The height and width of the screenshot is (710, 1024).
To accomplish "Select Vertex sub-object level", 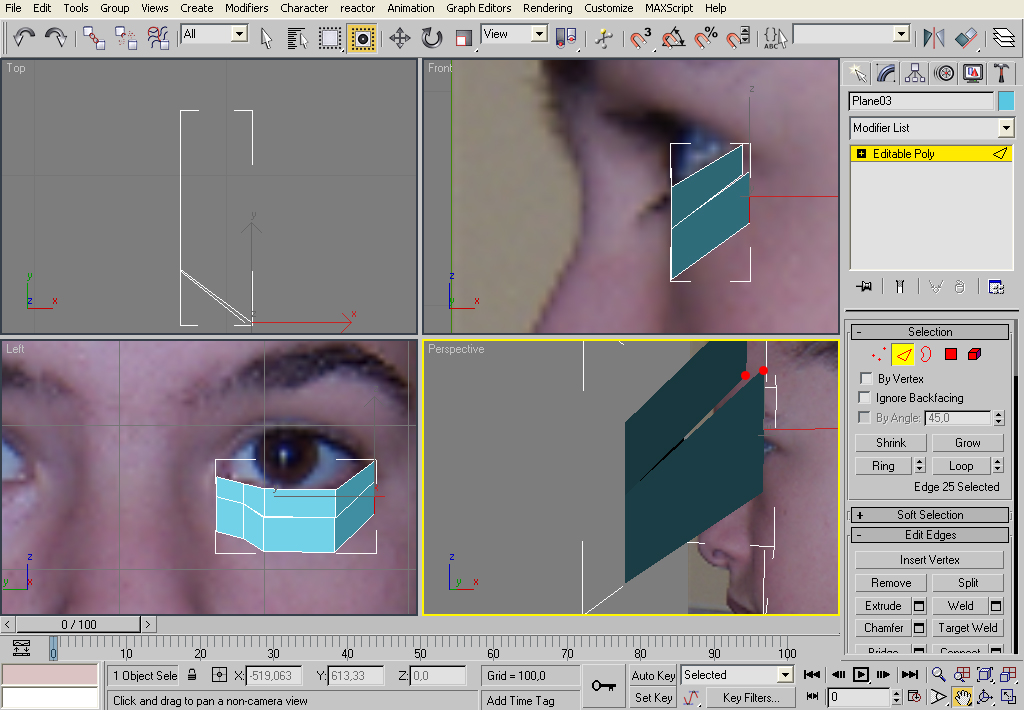I will click(879, 354).
